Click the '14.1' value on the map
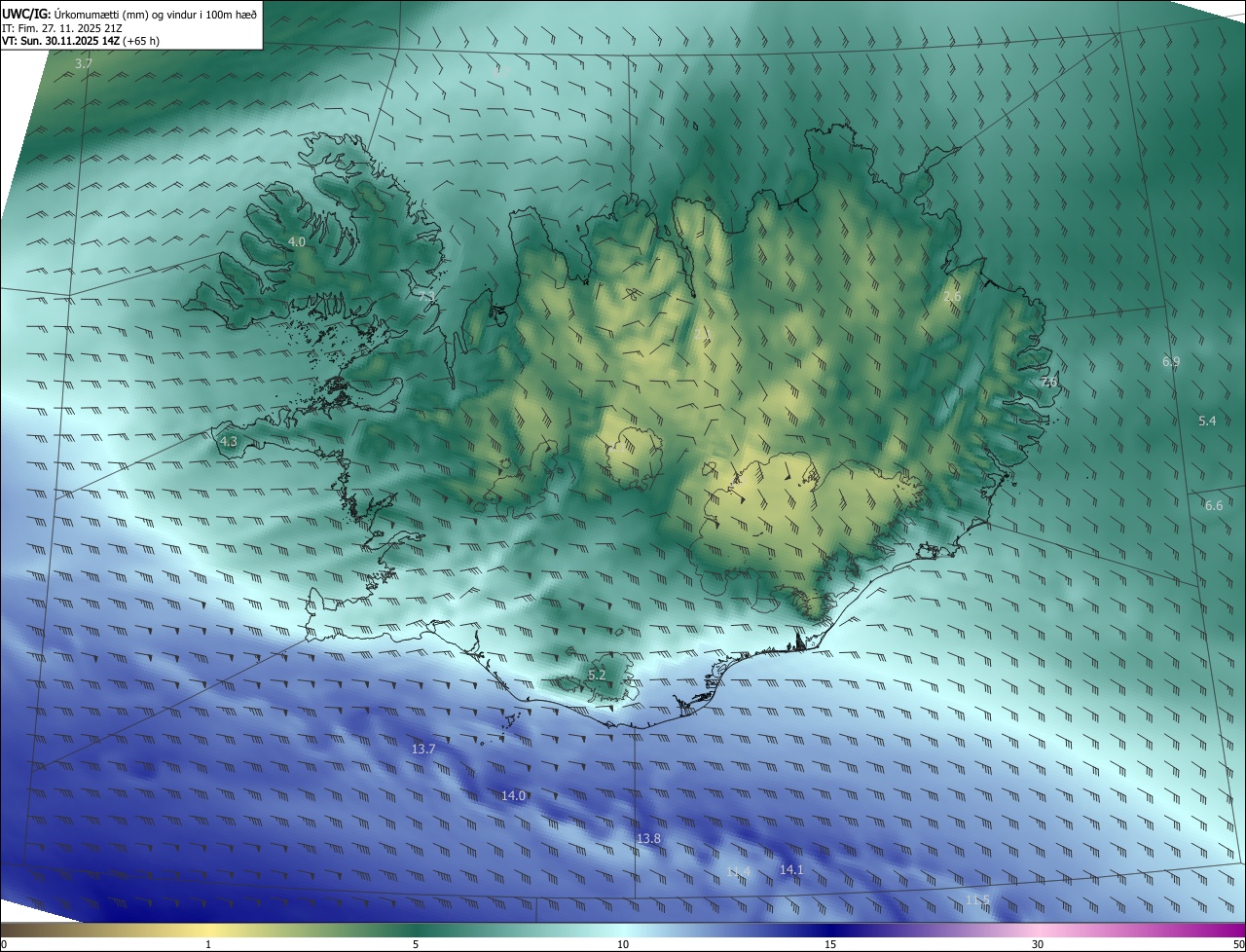Image resolution: width=1246 pixels, height=952 pixels. coord(791,869)
